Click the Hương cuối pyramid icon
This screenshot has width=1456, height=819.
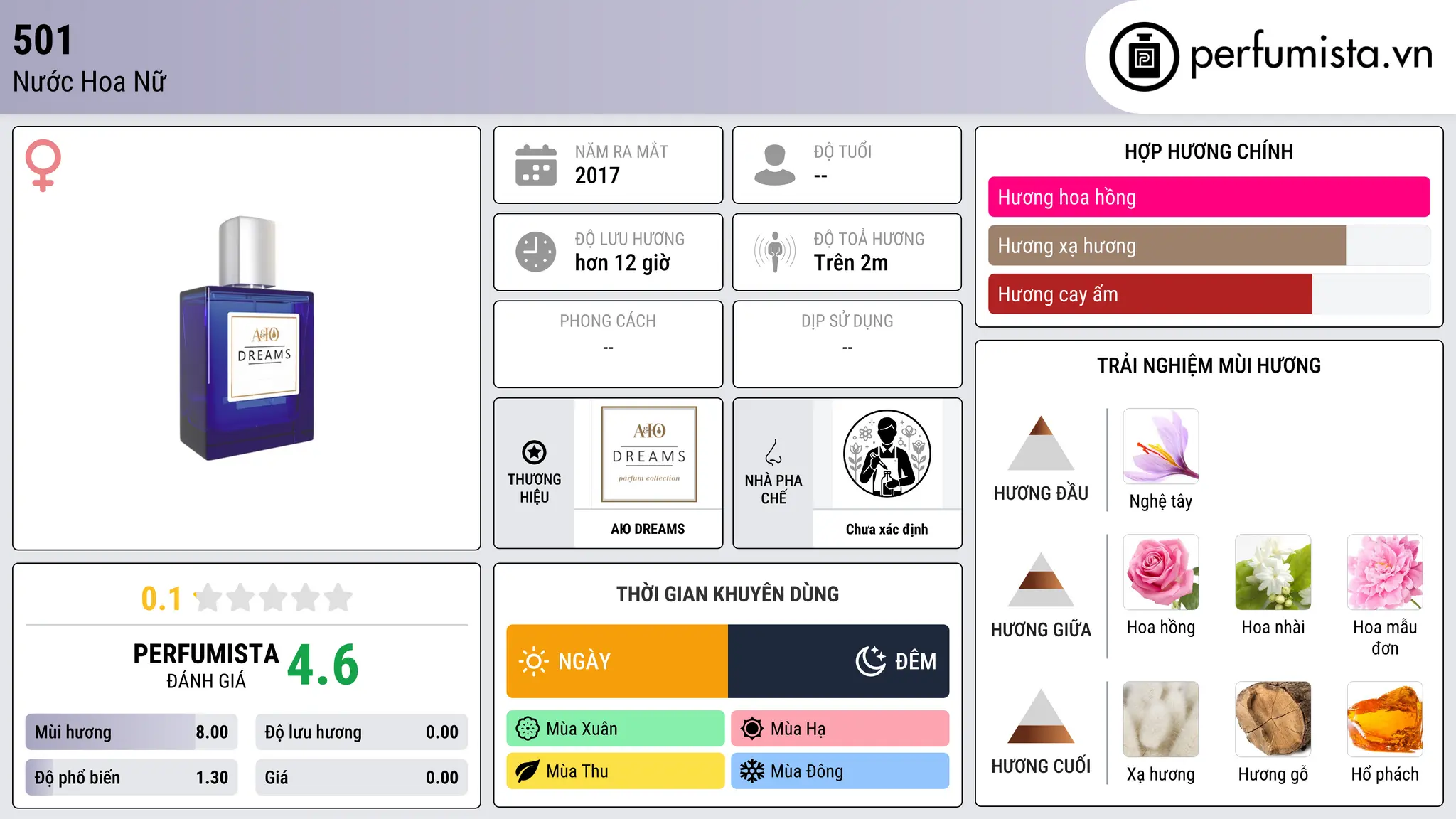(1041, 716)
